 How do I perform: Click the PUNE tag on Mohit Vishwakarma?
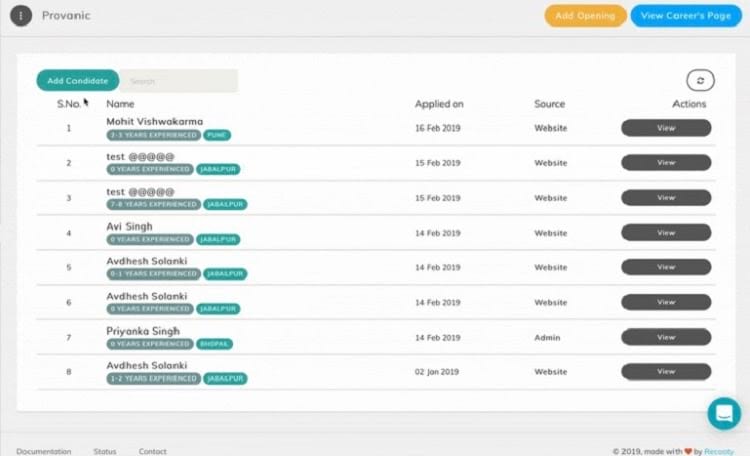[x=217, y=134]
